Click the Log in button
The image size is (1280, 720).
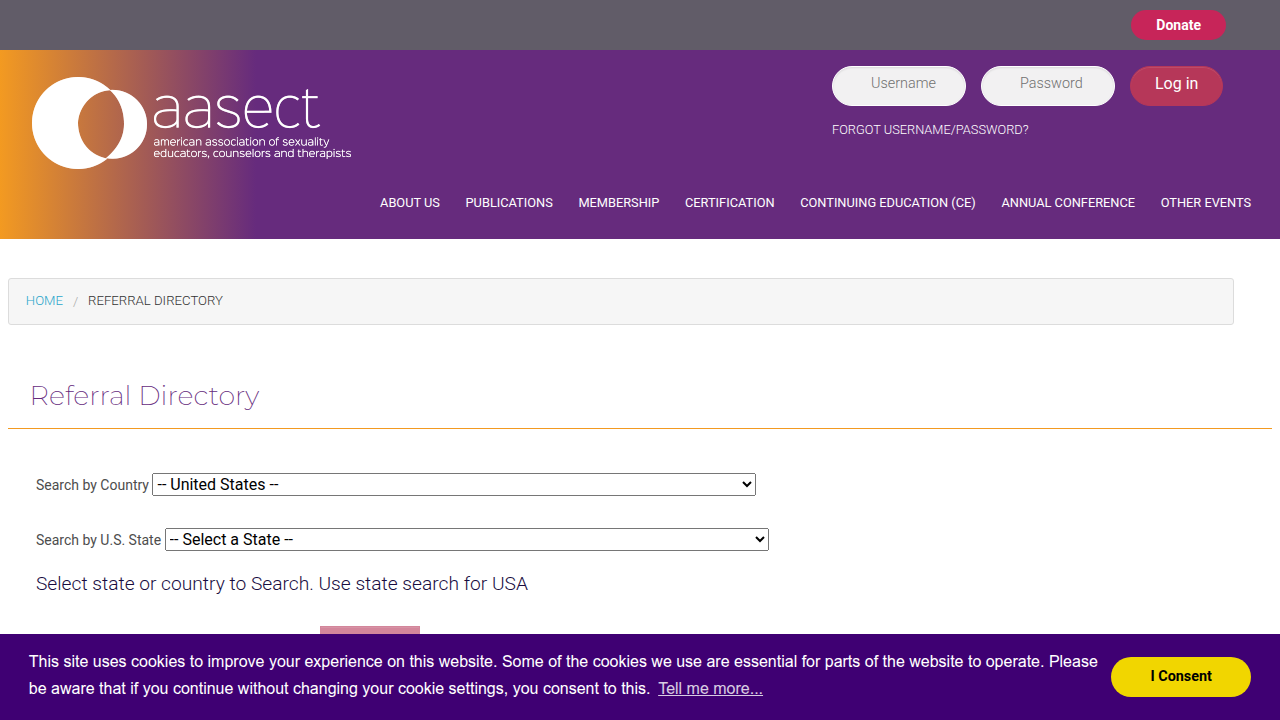coord(1176,85)
